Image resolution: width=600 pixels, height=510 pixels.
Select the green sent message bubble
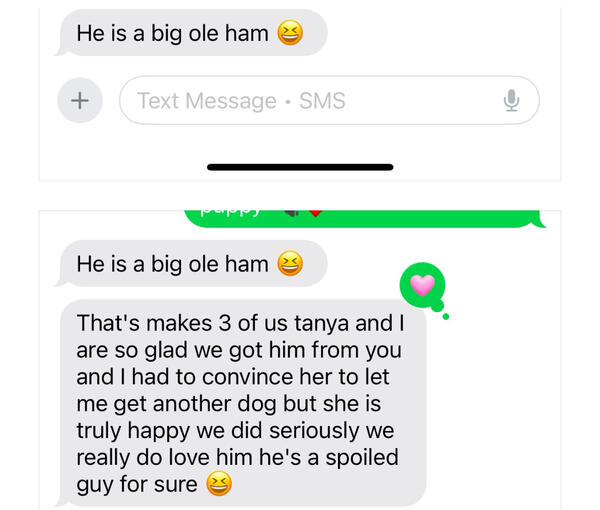coord(365,219)
